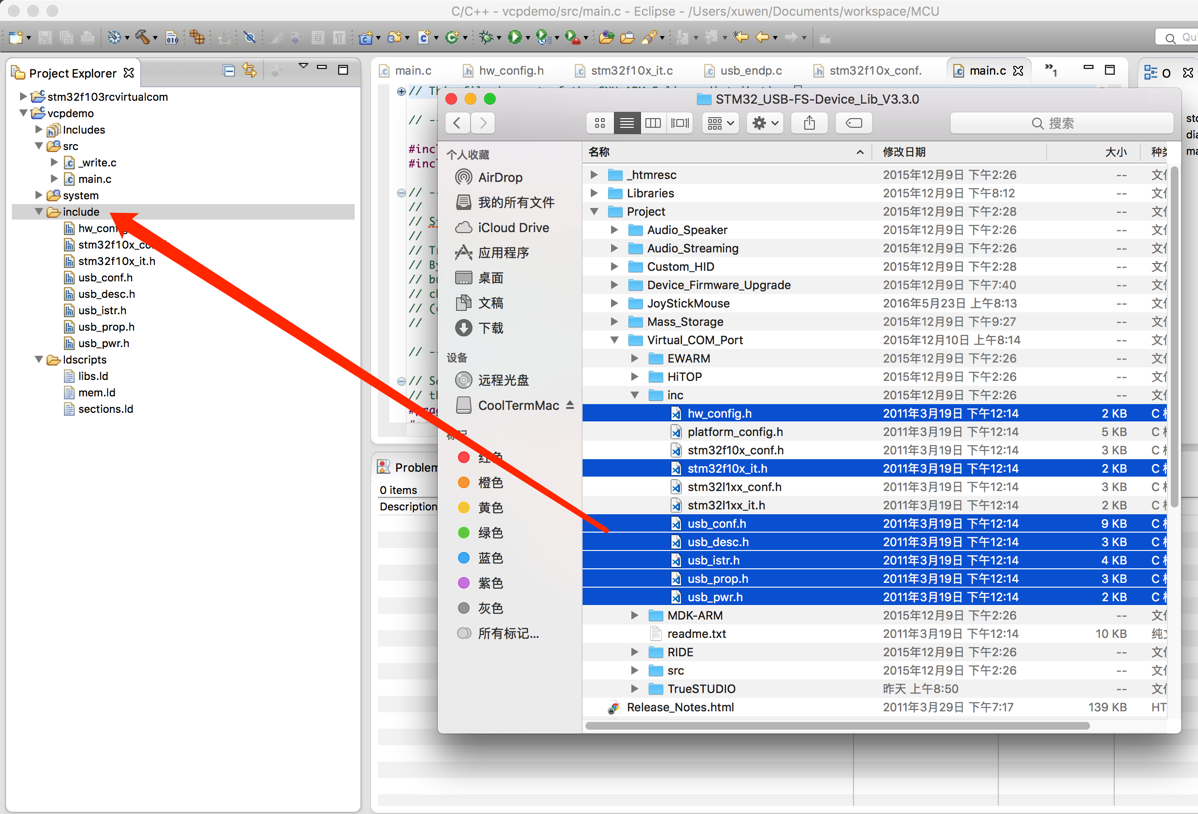Switch to stm32f10x_it.c editor tab
The height and width of the screenshot is (814, 1198).
623,70
